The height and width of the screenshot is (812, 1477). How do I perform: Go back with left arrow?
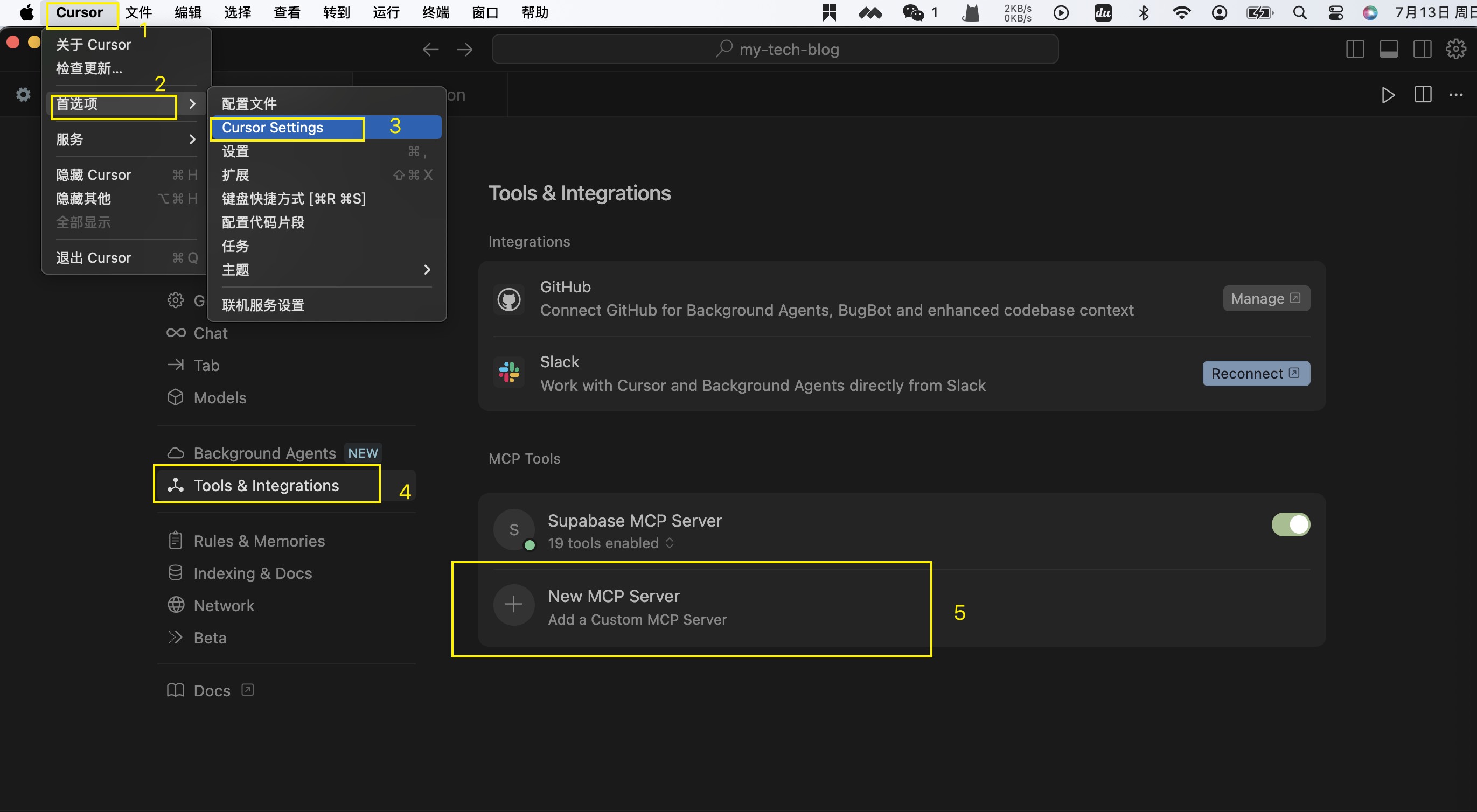[x=430, y=50]
